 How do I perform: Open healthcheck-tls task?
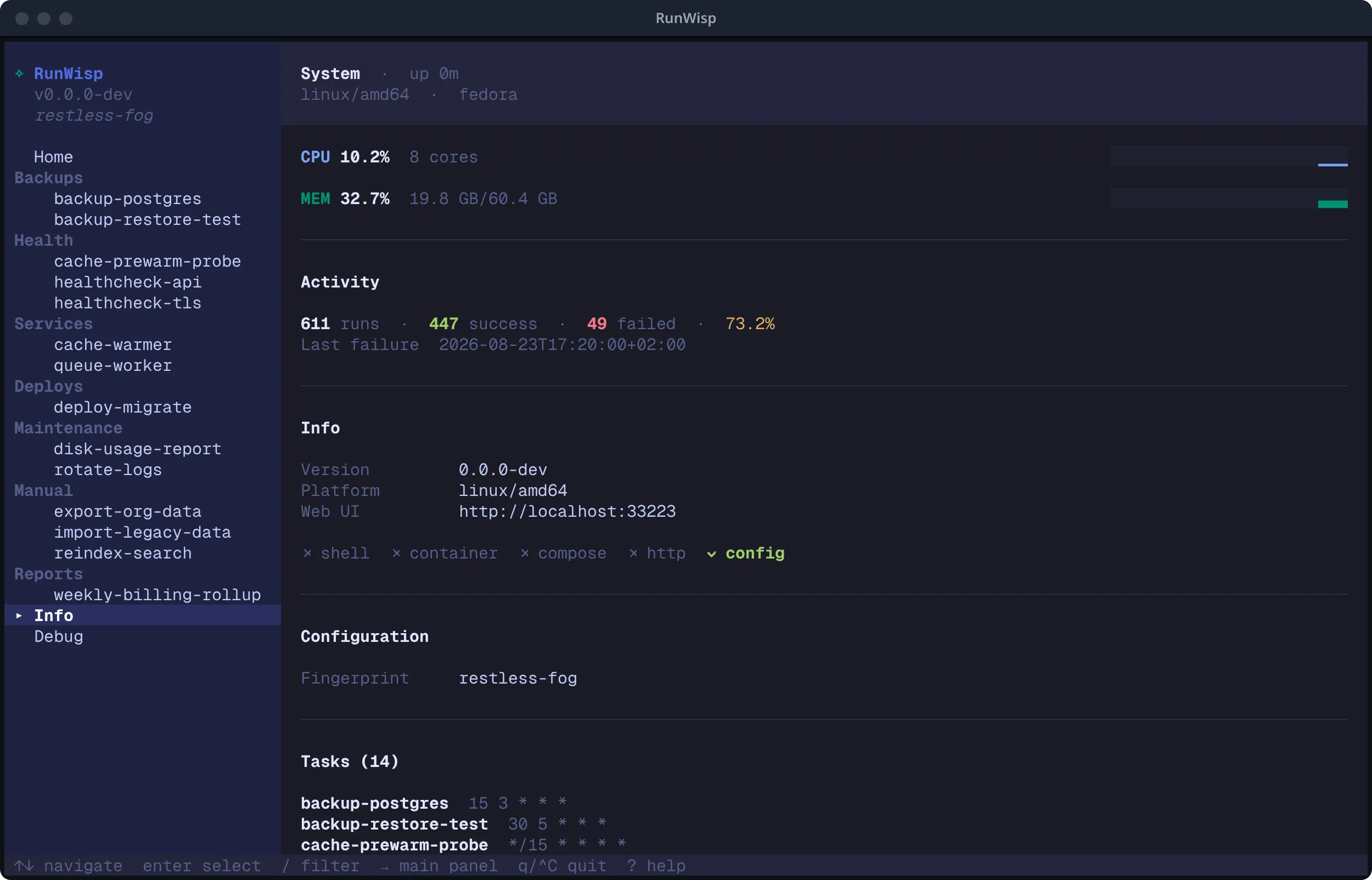click(x=127, y=303)
